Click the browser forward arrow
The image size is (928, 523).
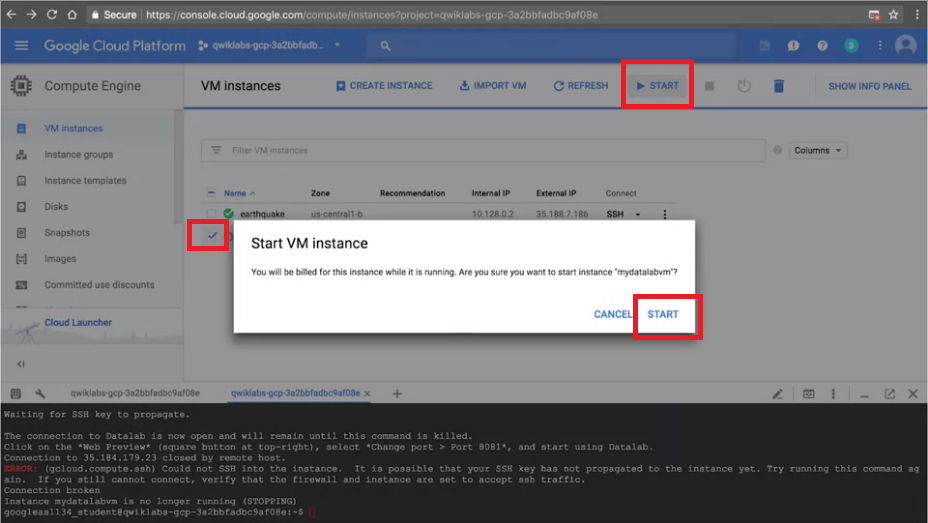[x=31, y=14]
